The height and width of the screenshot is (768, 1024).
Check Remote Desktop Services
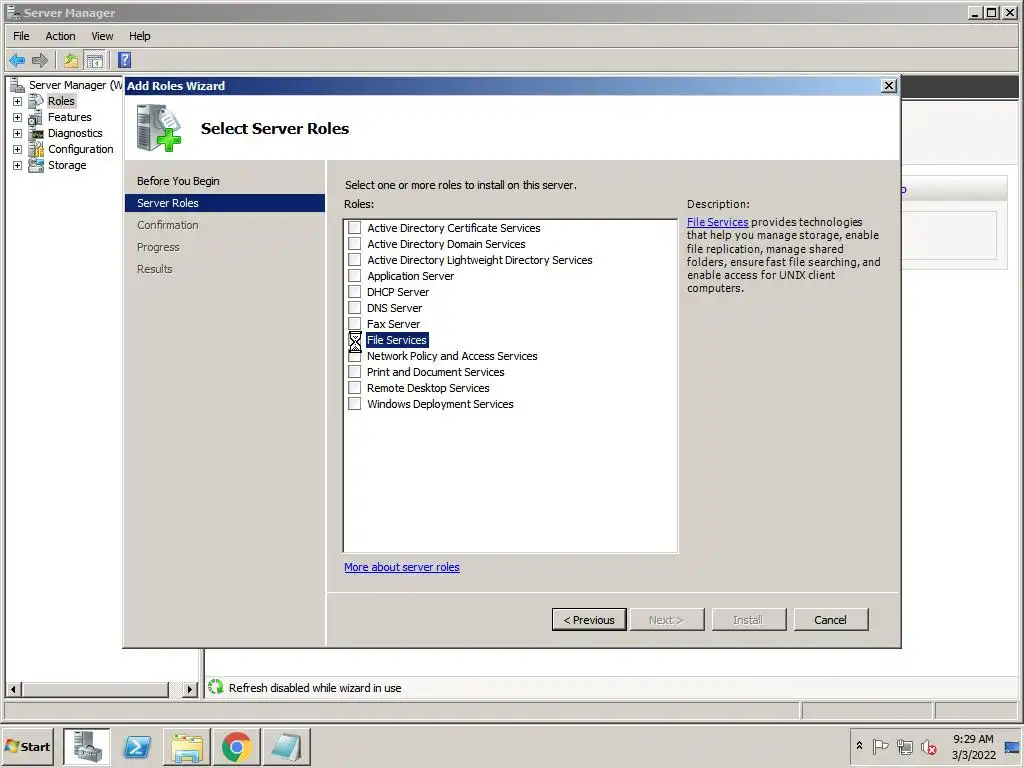355,387
